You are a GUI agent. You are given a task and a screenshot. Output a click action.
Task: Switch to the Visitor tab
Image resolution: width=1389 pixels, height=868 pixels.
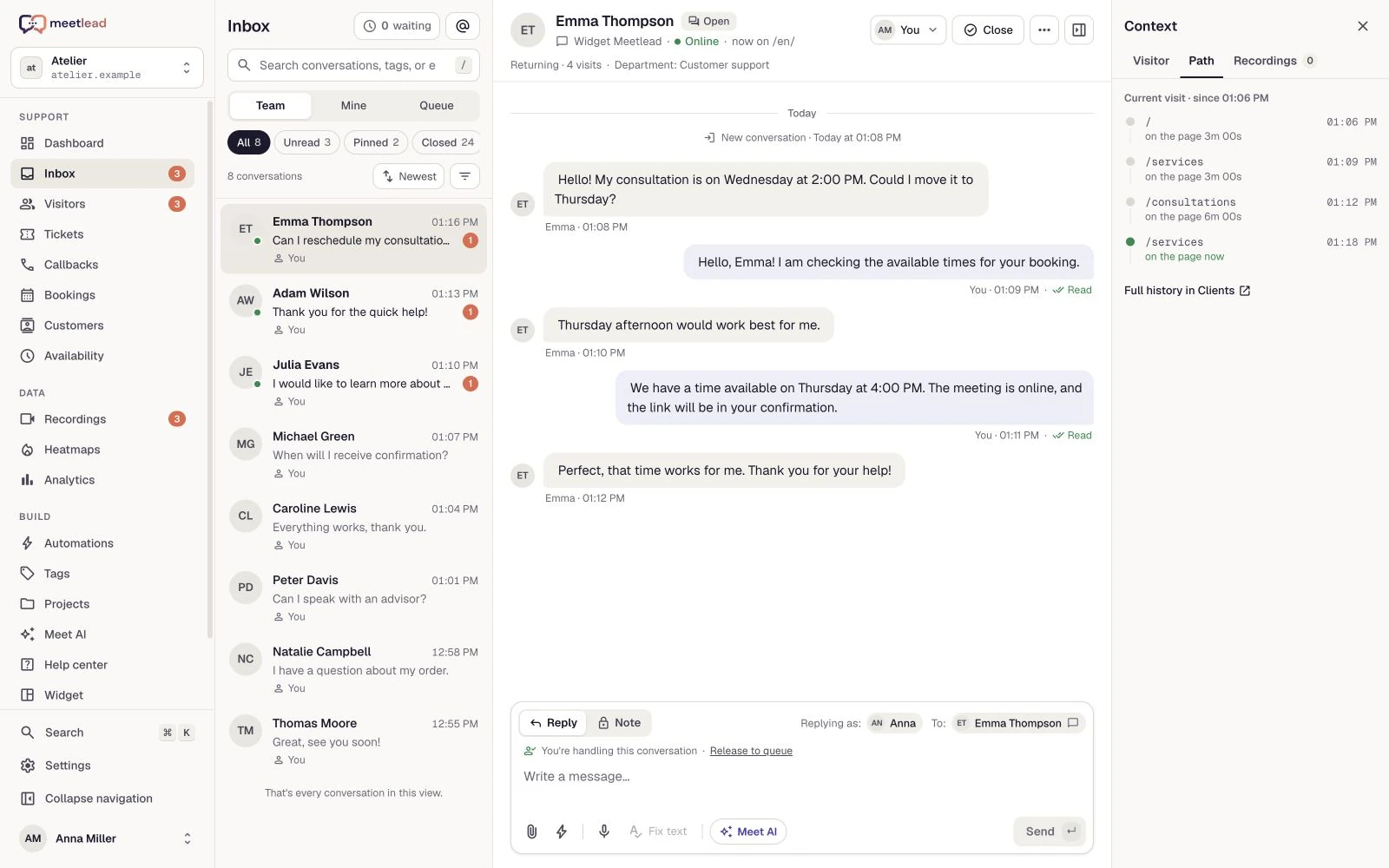(1150, 61)
